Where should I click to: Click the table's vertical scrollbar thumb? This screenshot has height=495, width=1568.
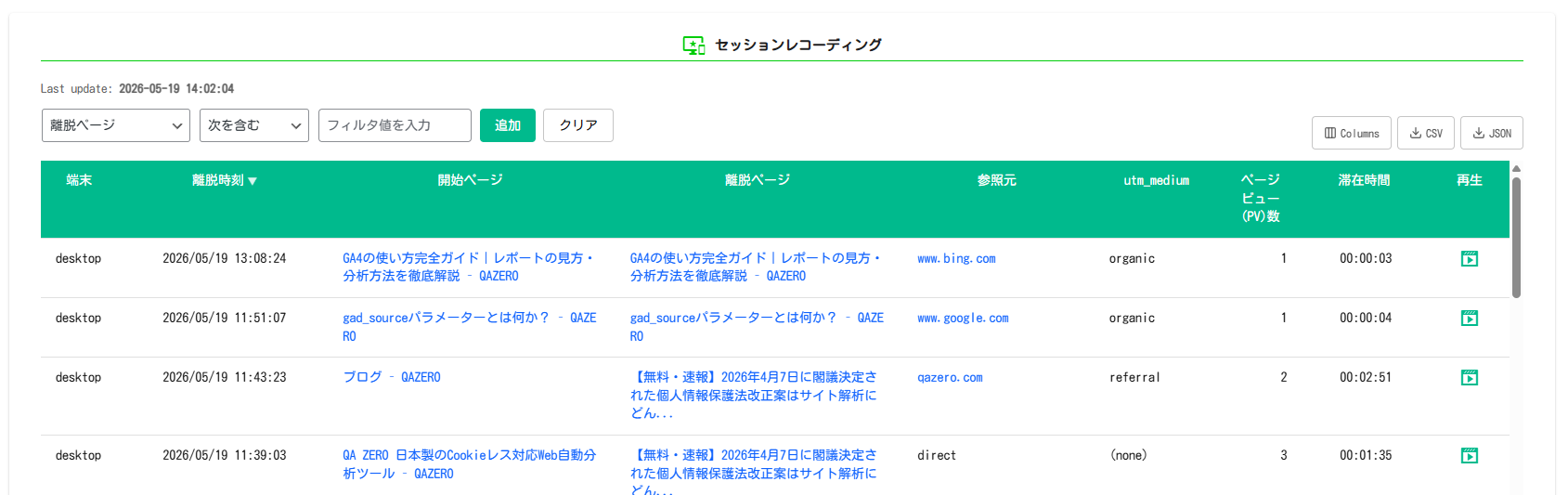pos(1516,237)
